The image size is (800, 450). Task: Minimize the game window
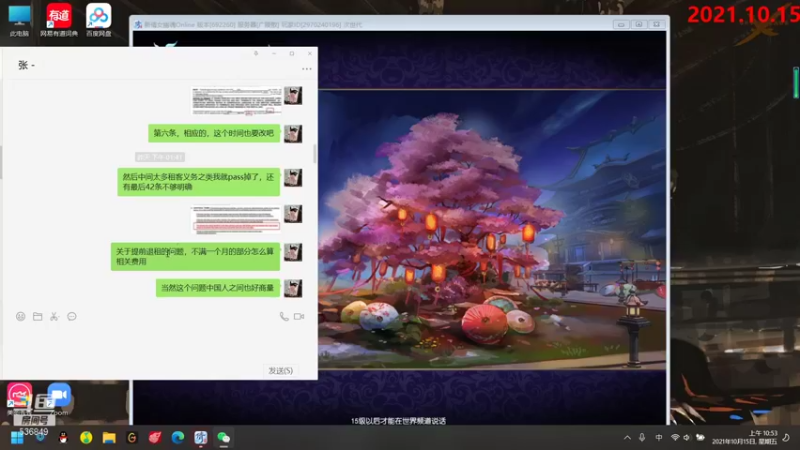[x=621, y=24]
